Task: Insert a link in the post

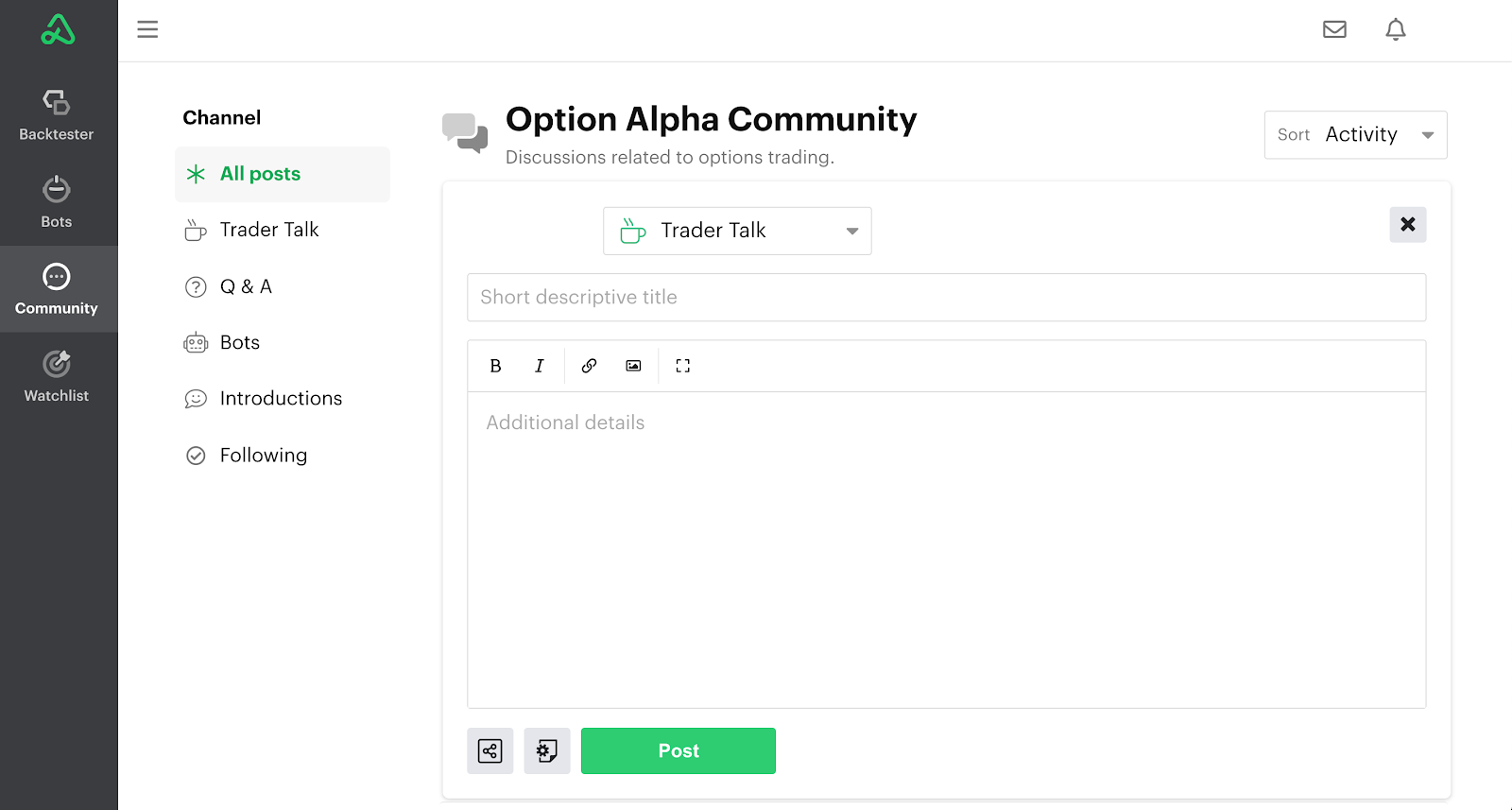Action: pyautogui.click(x=589, y=366)
